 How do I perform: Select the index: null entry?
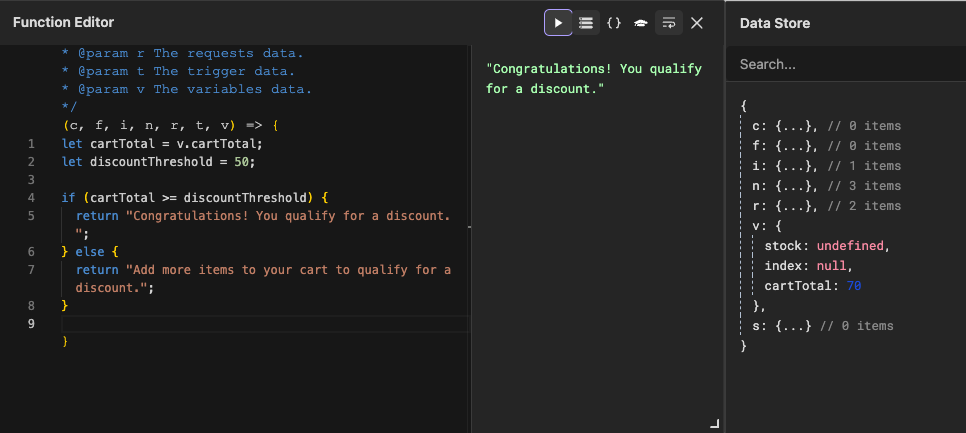click(808, 266)
